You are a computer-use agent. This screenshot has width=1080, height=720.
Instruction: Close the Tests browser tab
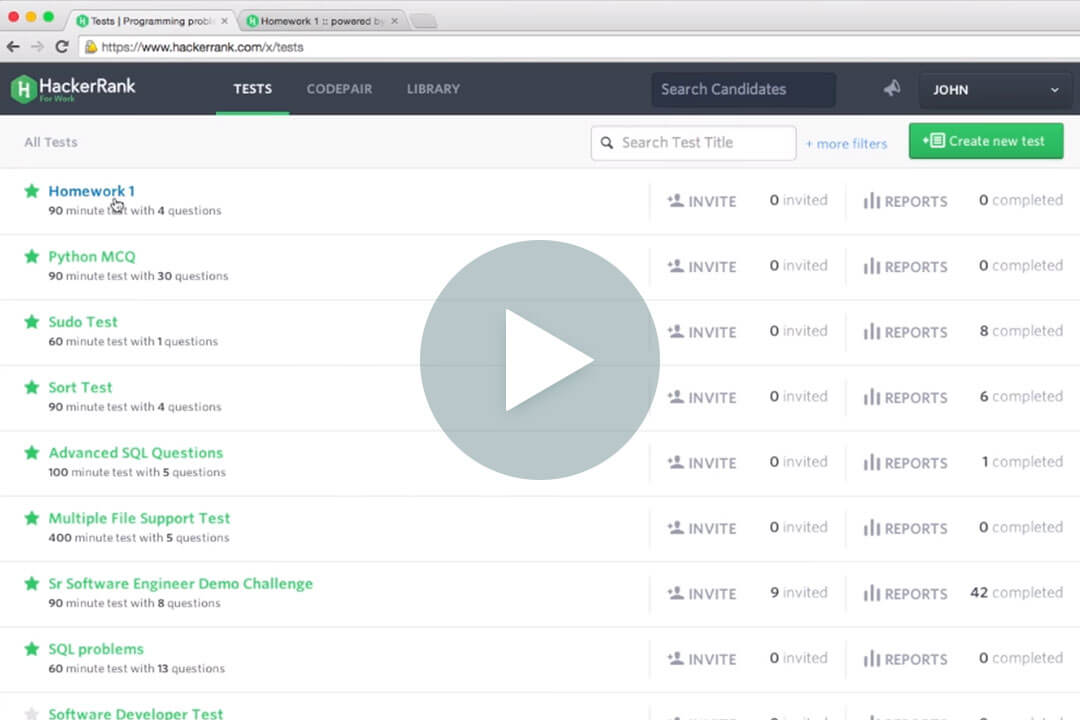(225, 21)
